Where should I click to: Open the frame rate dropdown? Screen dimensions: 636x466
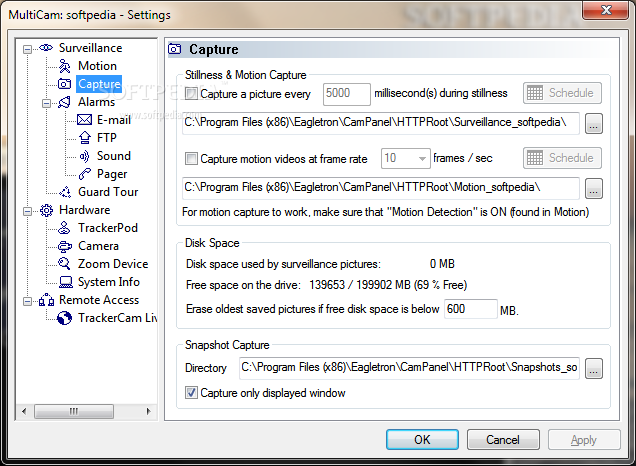(422, 158)
